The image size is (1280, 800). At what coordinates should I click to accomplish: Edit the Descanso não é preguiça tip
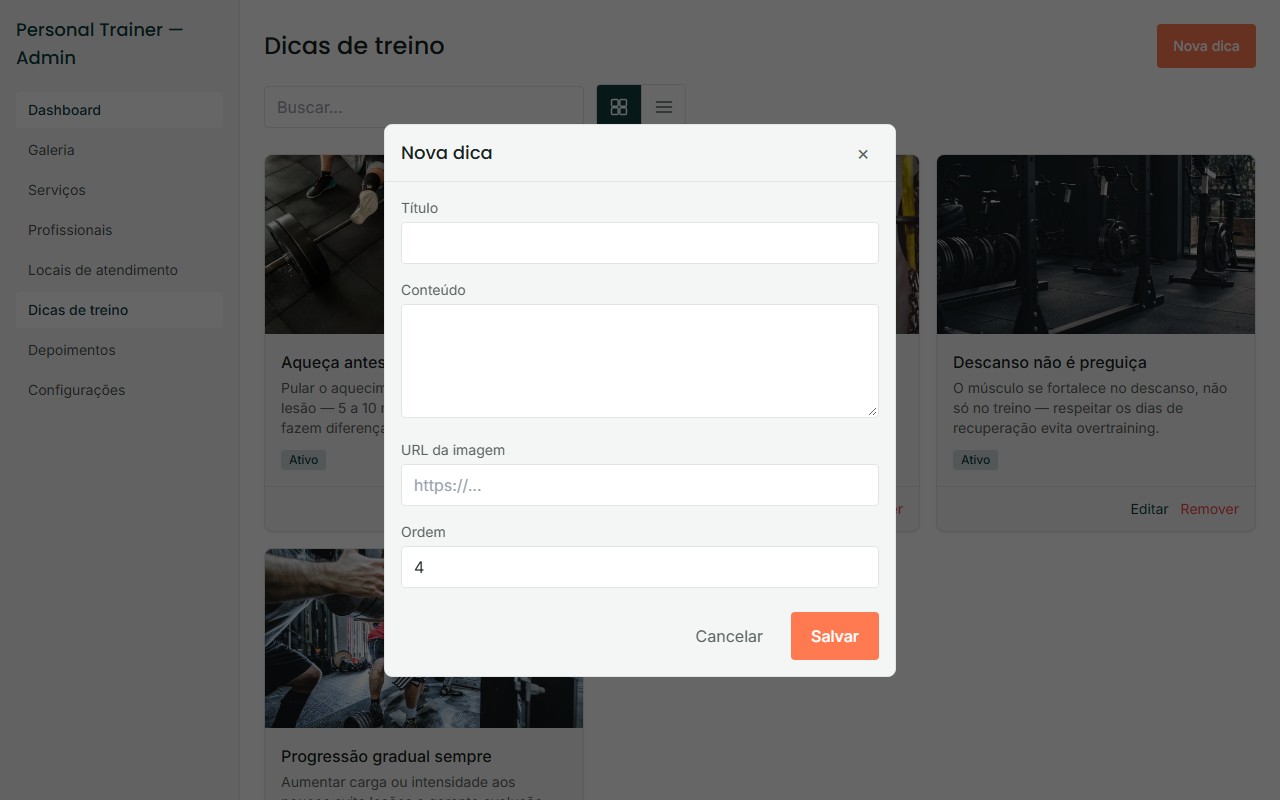pos(1149,509)
